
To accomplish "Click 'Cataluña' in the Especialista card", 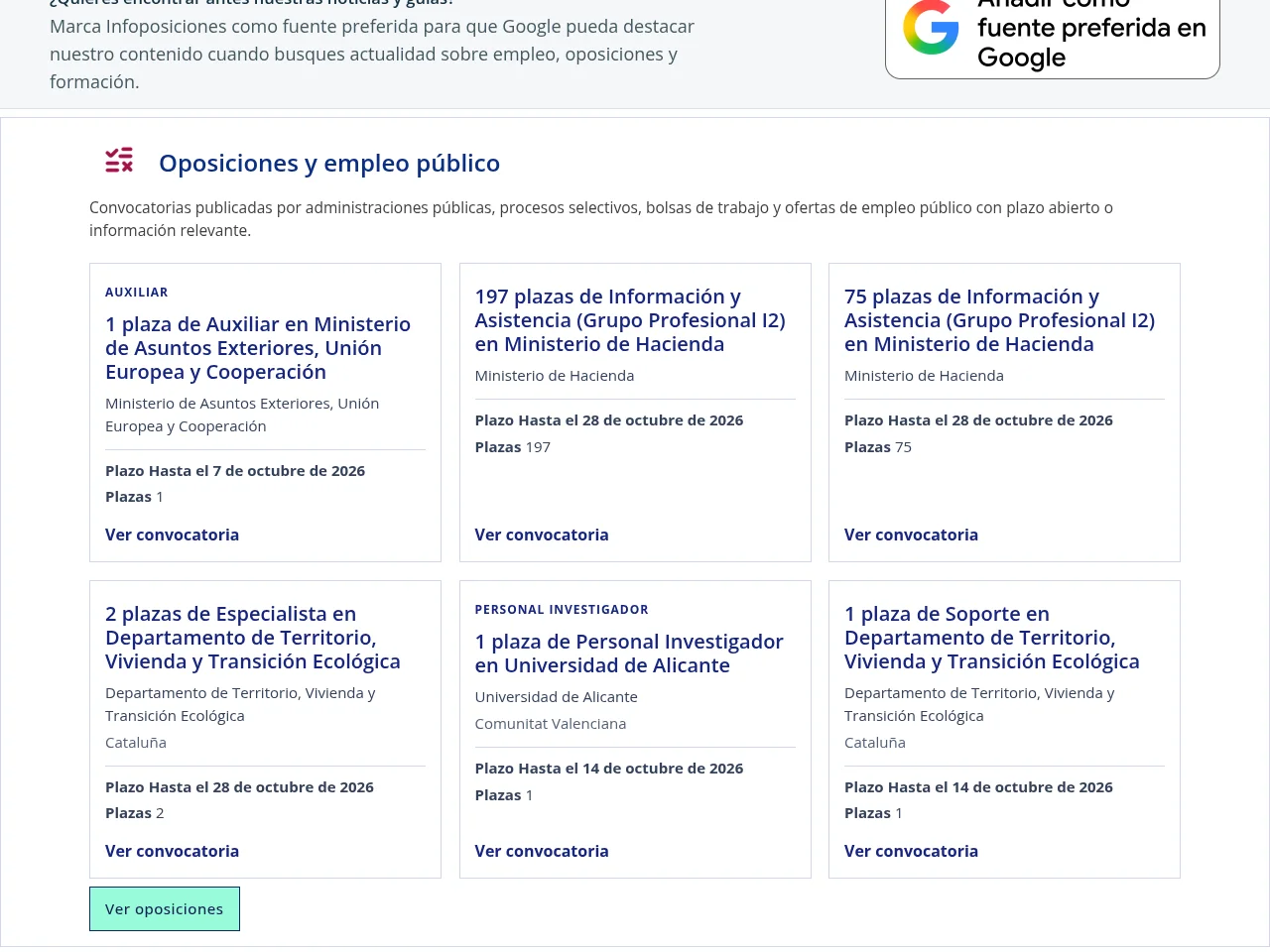I will pyautogui.click(x=136, y=743).
